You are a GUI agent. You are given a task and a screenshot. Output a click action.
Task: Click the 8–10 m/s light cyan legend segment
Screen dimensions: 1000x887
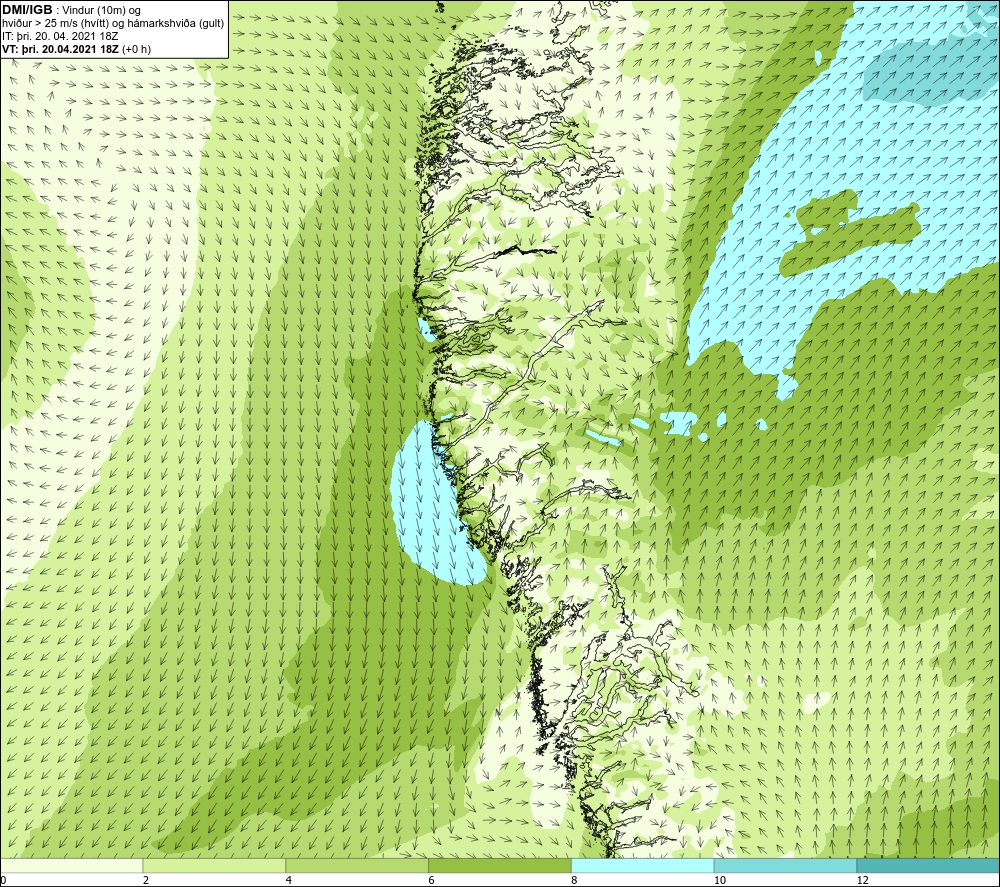(x=643, y=865)
